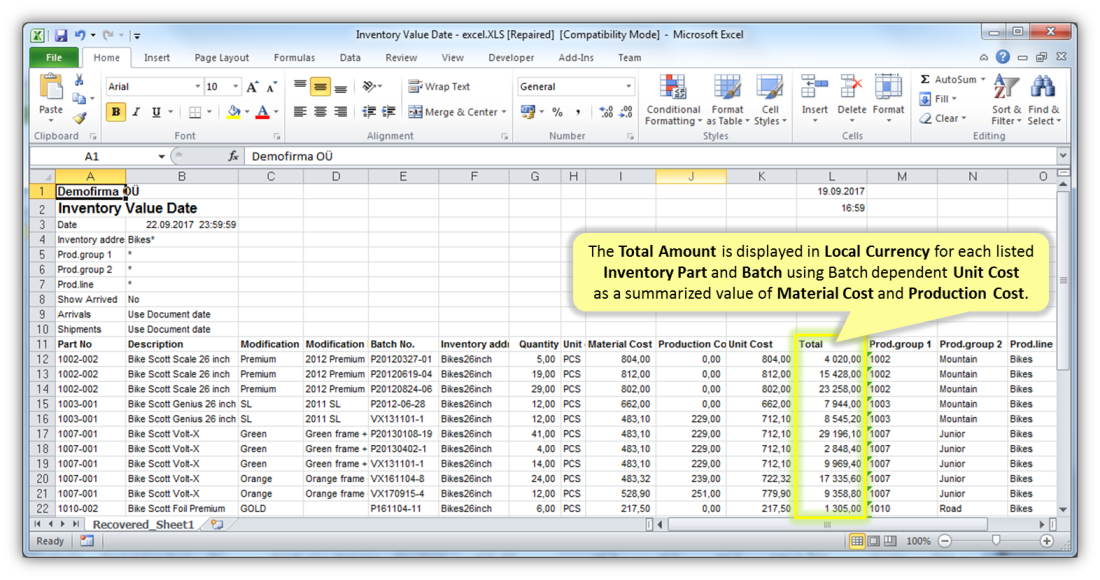
Task: Toggle Align Text Right
Action: pyautogui.click(x=341, y=112)
